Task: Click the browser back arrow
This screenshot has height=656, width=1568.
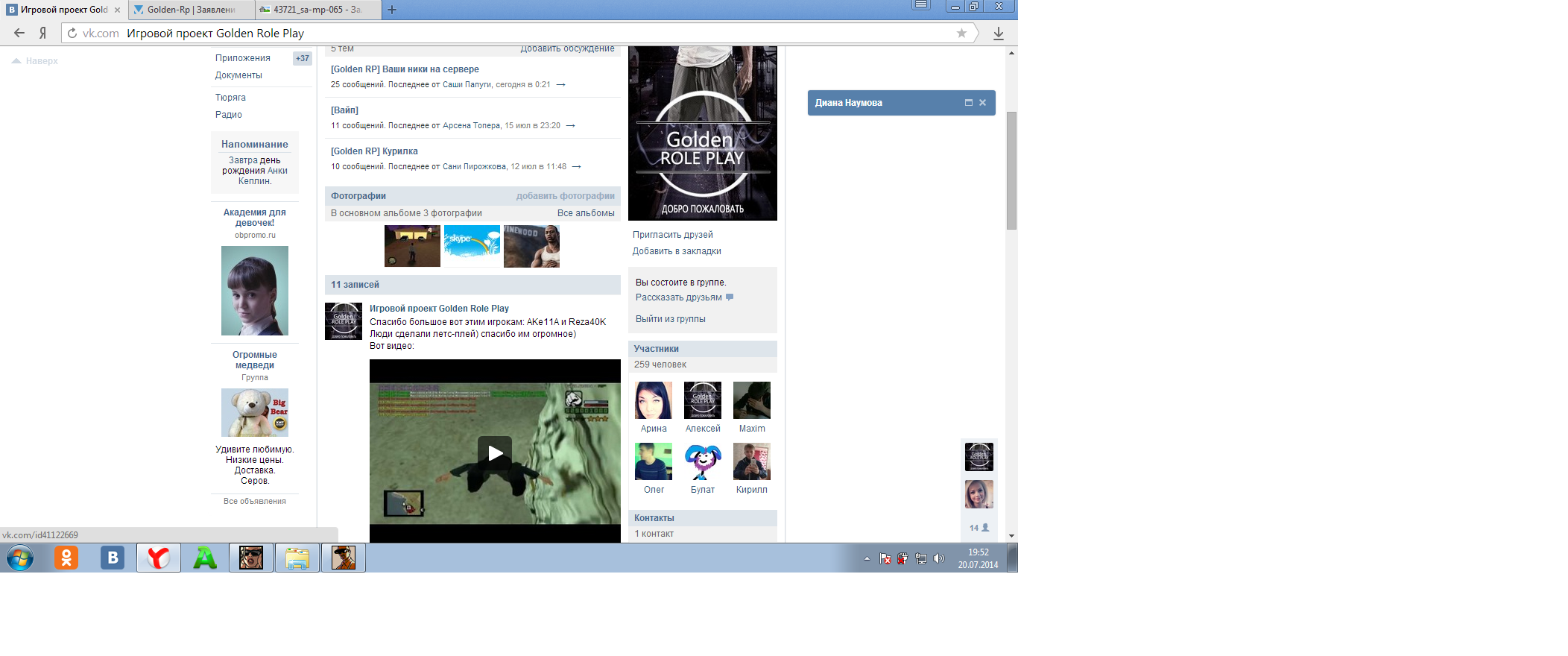Action: [19, 33]
